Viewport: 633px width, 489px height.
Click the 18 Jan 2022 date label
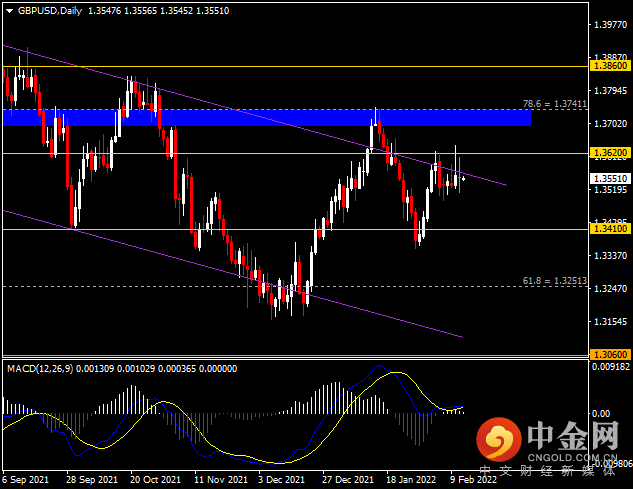[x=411, y=480]
